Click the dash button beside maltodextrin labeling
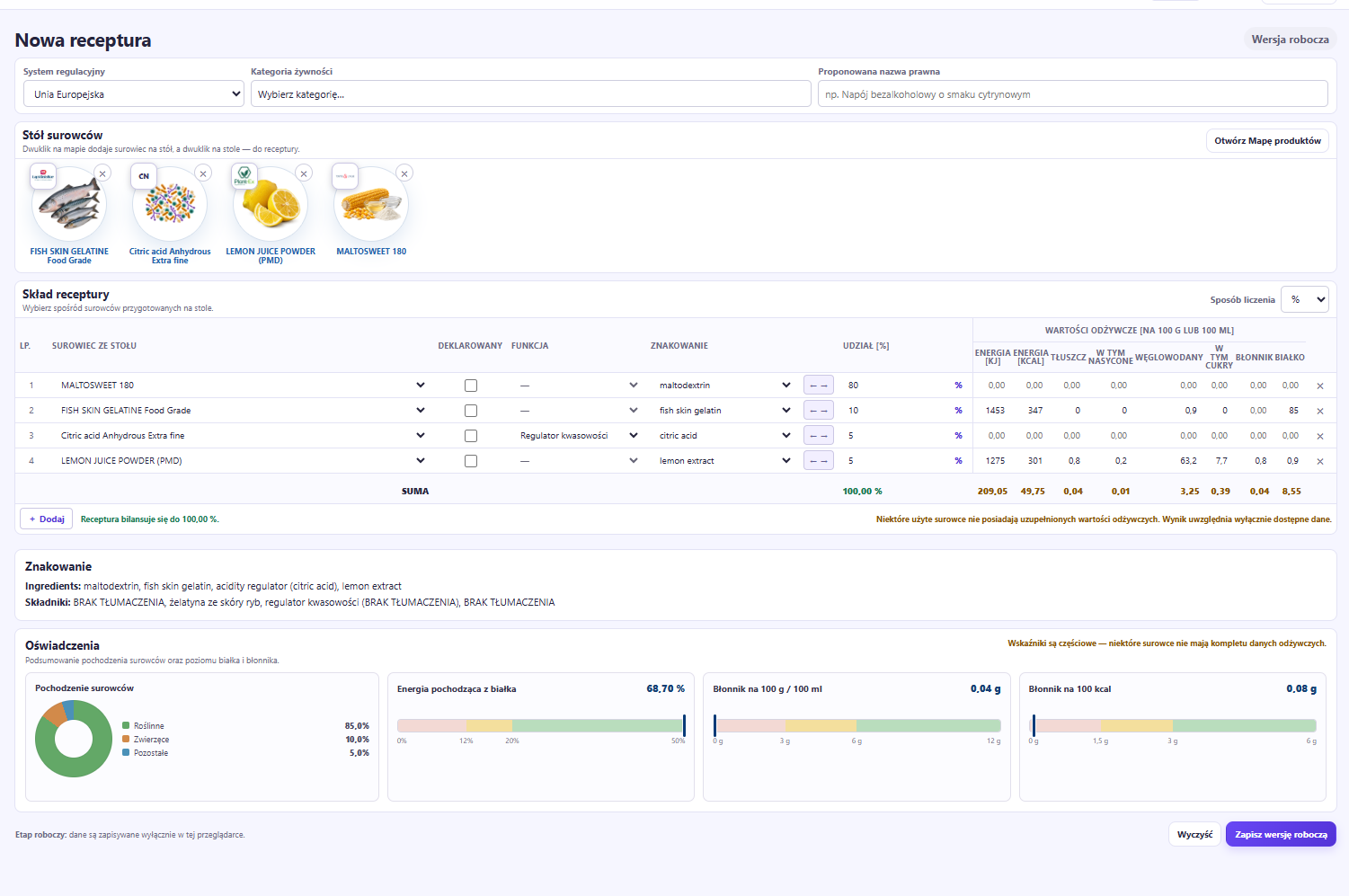1349x896 pixels. [819, 386]
